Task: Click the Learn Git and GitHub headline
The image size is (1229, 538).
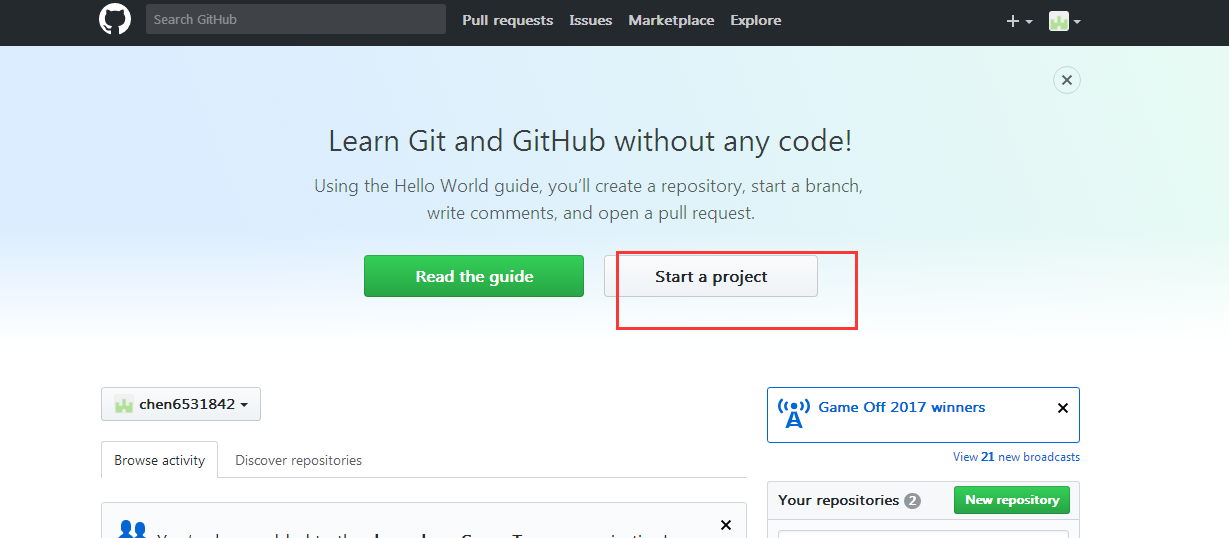Action: (590, 141)
